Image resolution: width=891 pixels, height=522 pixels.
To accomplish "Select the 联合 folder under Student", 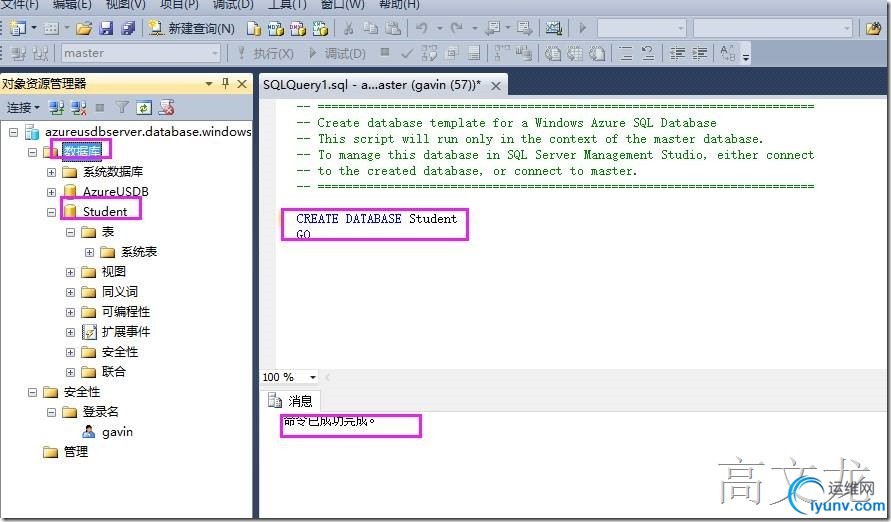I will click(114, 371).
